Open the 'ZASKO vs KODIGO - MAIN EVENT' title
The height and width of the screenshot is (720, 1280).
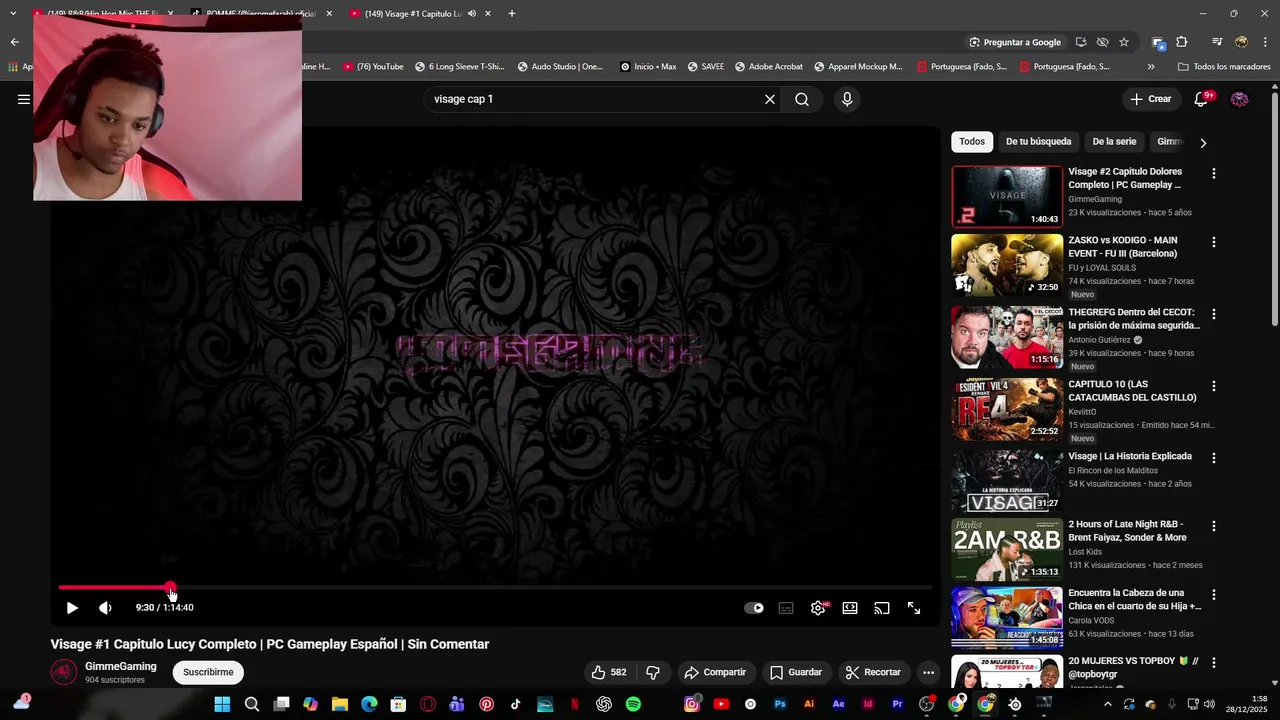click(1123, 247)
